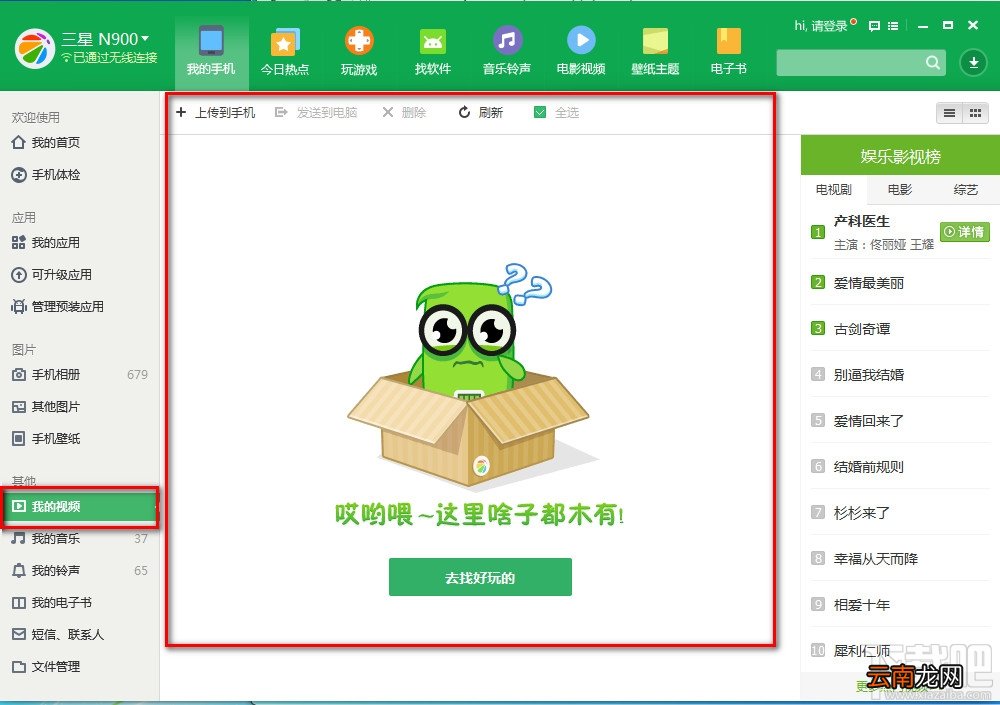The width and height of the screenshot is (1000, 705).
Task: Open 结婚前规则 in the ranking list
Action: [869, 466]
